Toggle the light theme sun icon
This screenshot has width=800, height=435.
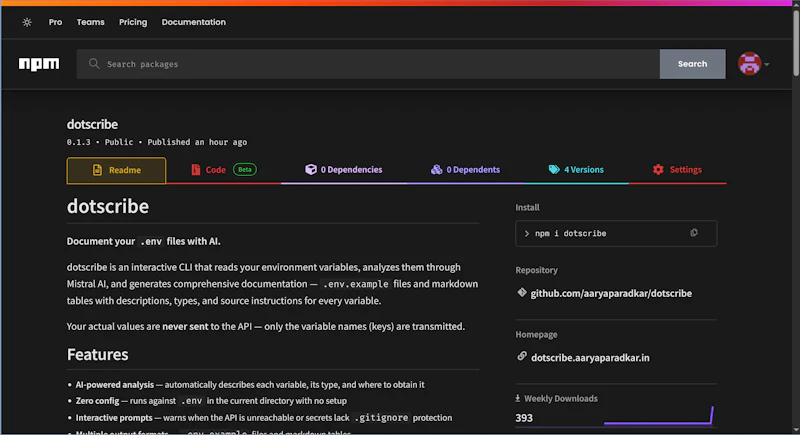tap(27, 22)
